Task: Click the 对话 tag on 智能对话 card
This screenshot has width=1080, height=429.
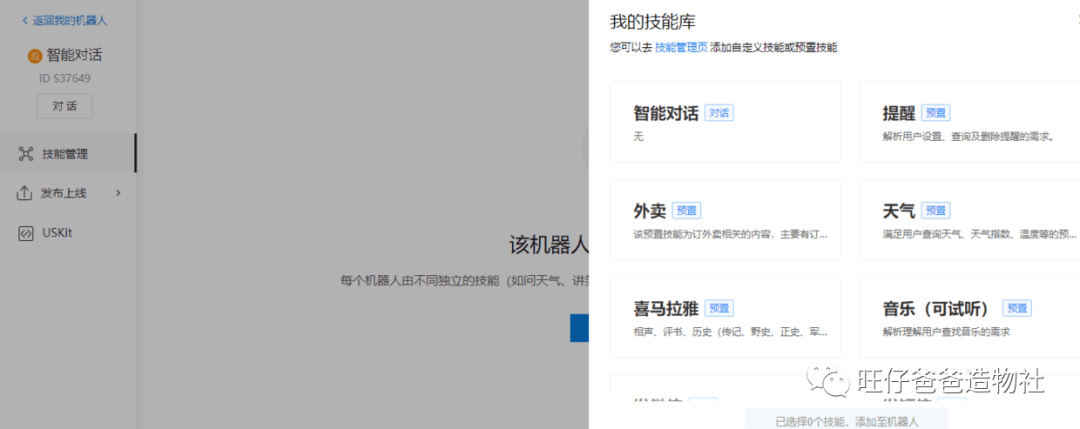Action: (x=719, y=113)
